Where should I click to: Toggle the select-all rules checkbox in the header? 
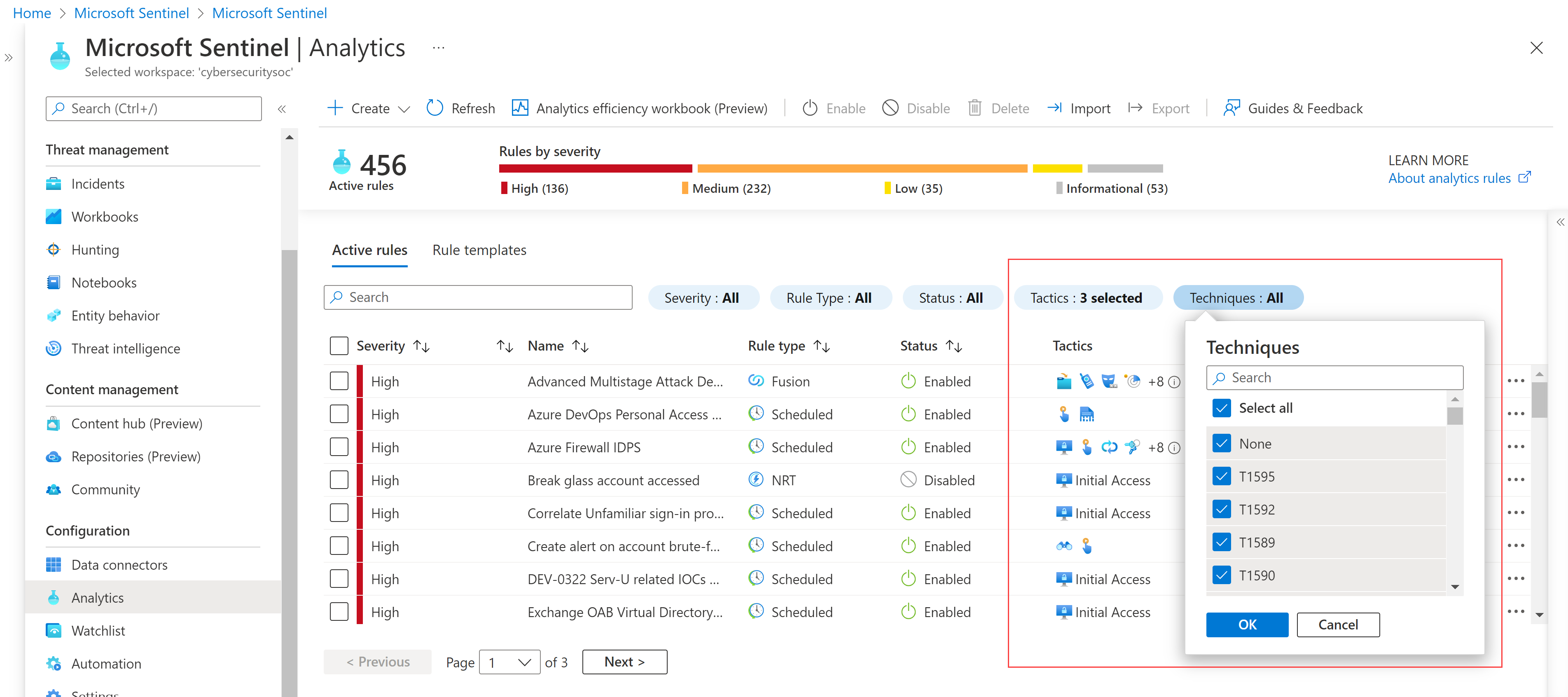(x=339, y=346)
